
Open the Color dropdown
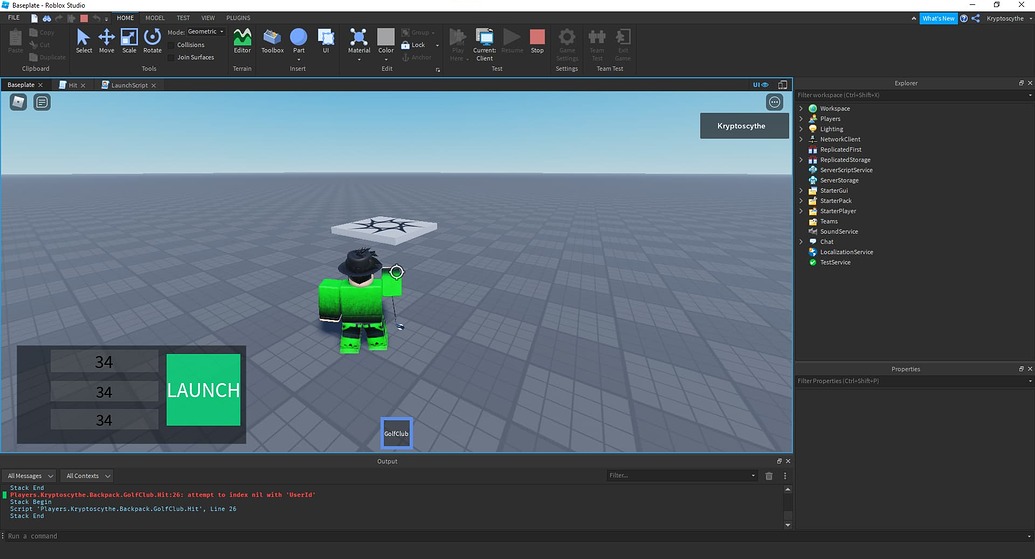(385, 59)
